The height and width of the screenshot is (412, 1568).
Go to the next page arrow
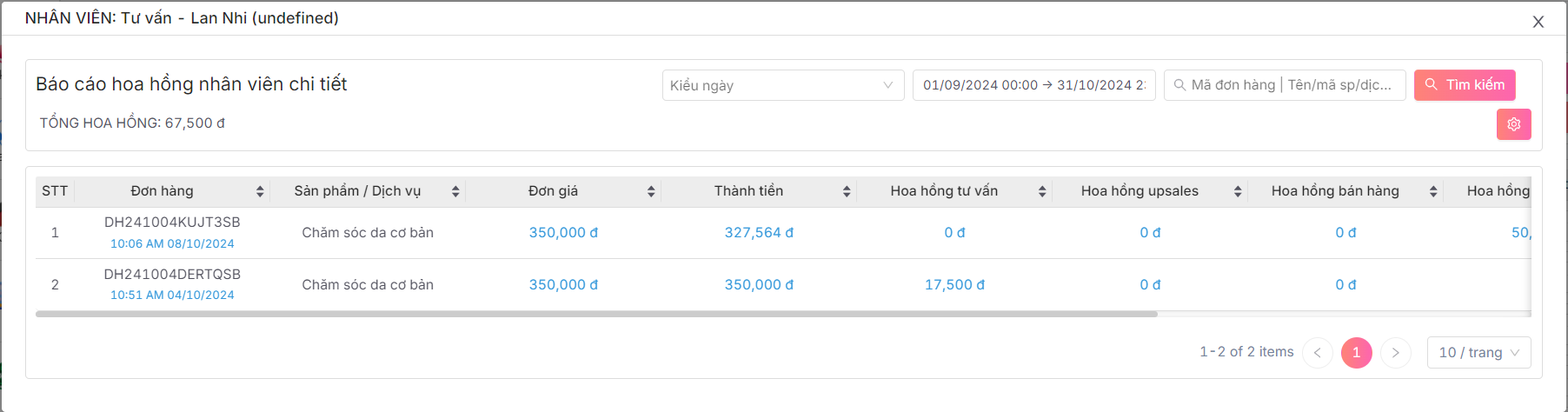[x=1395, y=352]
